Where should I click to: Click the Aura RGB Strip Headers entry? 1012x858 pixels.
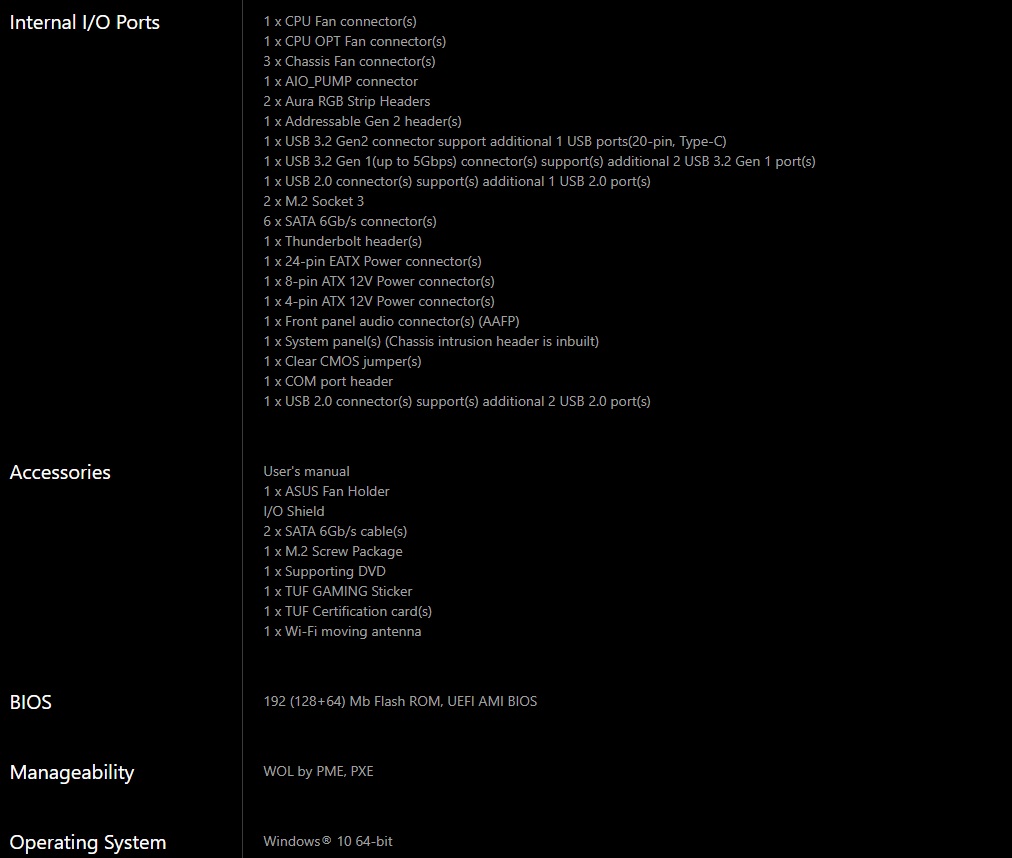click(x=347, y=101)
